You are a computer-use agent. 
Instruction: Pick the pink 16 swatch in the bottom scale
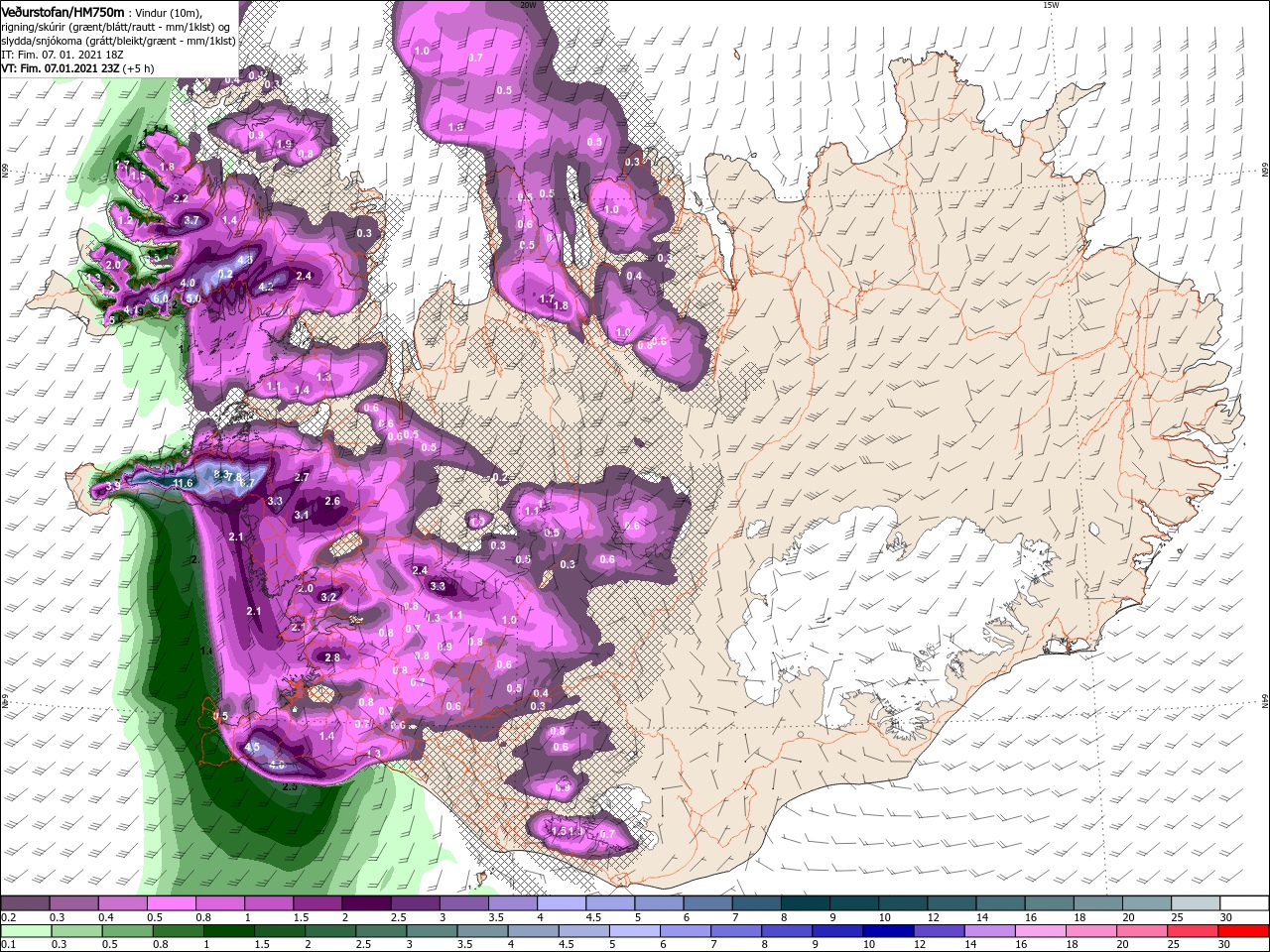(1039, 931)
